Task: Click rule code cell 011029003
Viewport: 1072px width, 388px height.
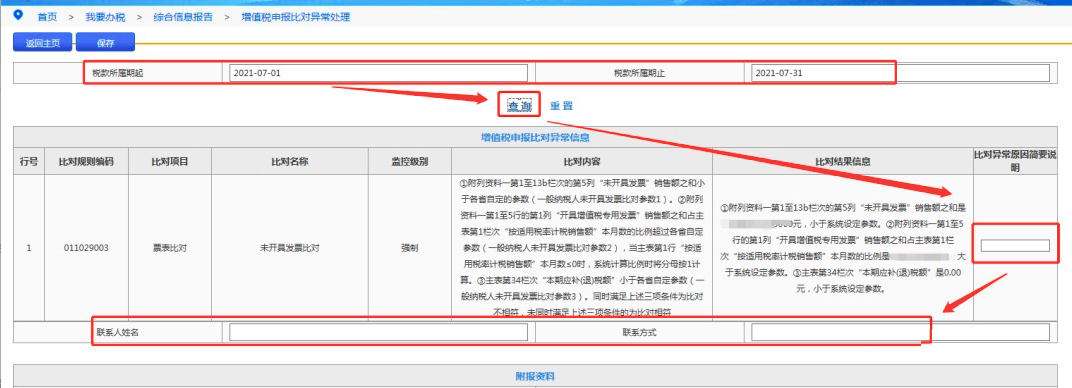Action: (x=86, y=248)
